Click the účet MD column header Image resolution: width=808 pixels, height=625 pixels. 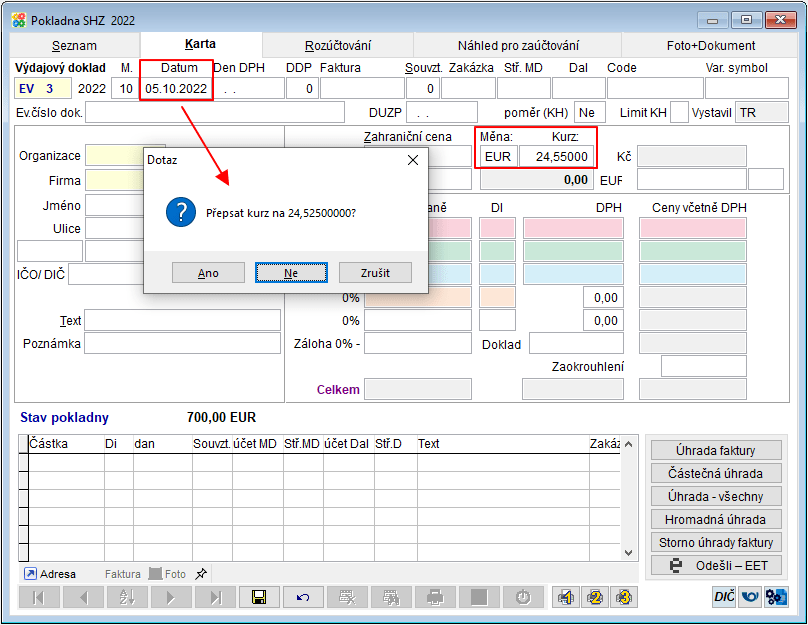point(258,444)
